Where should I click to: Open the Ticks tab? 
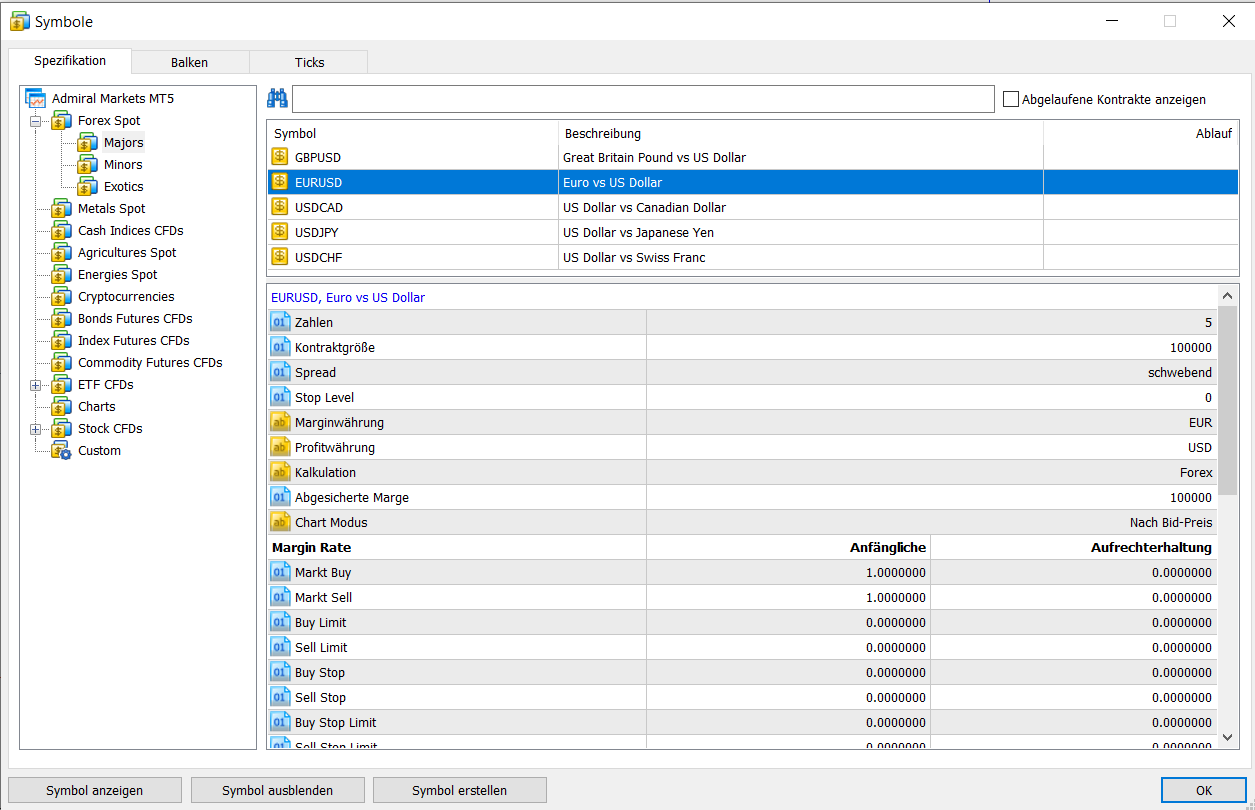[309, 62]
